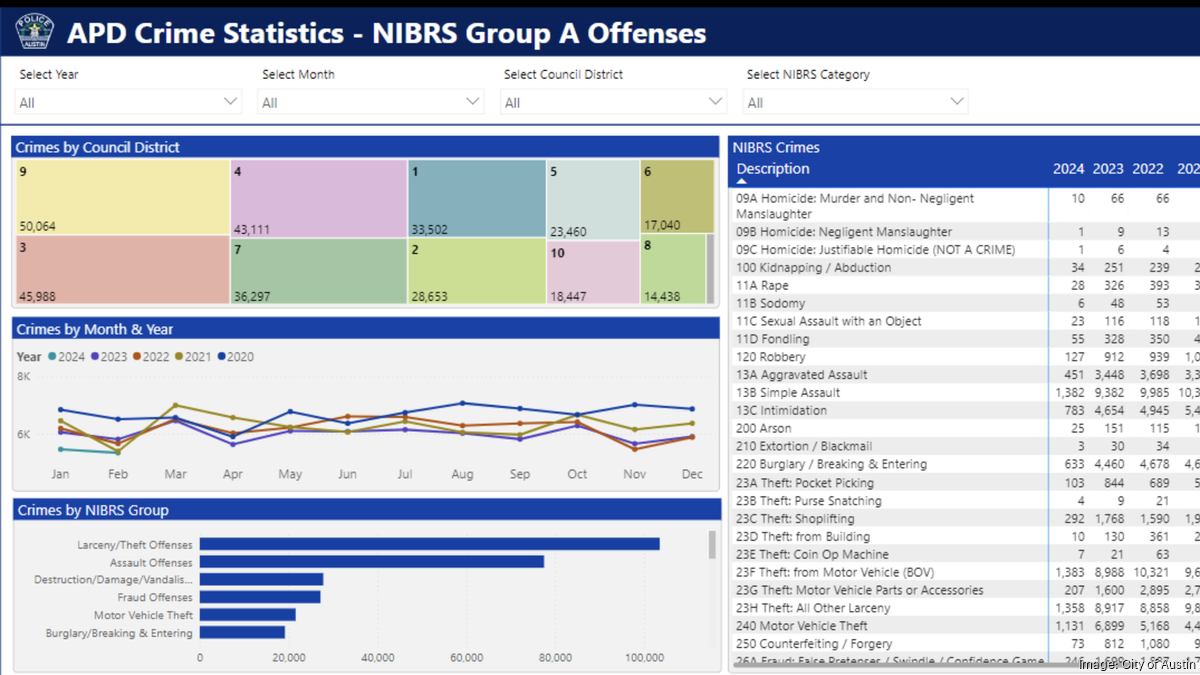Select the Larceny/Theft Offenses bar
Screen dimensions: 1200x675
click(x=429, y=544)
